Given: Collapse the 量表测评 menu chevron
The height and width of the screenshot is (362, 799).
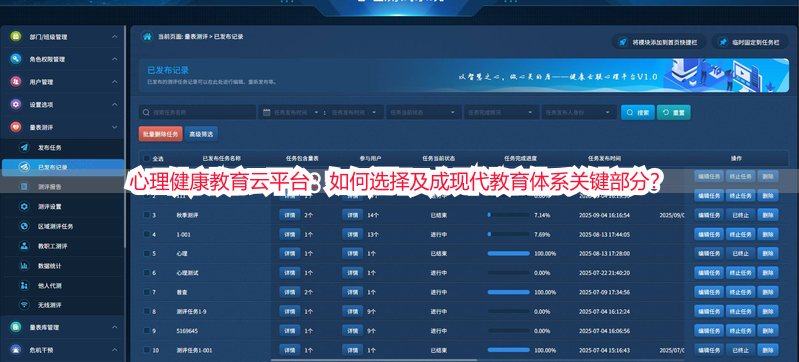Looking at the screenshot, I should [x=115, y=127].
